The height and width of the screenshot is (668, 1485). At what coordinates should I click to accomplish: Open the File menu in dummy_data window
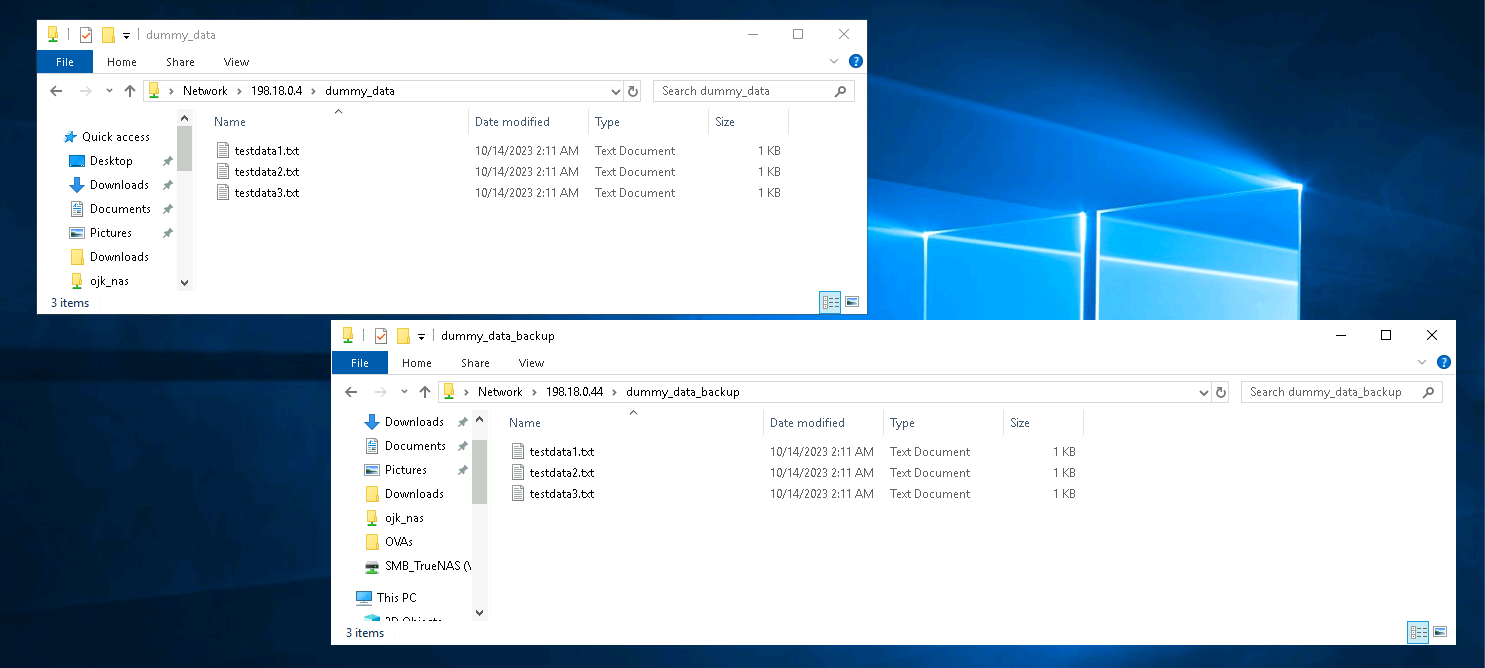tap(65, 62)
